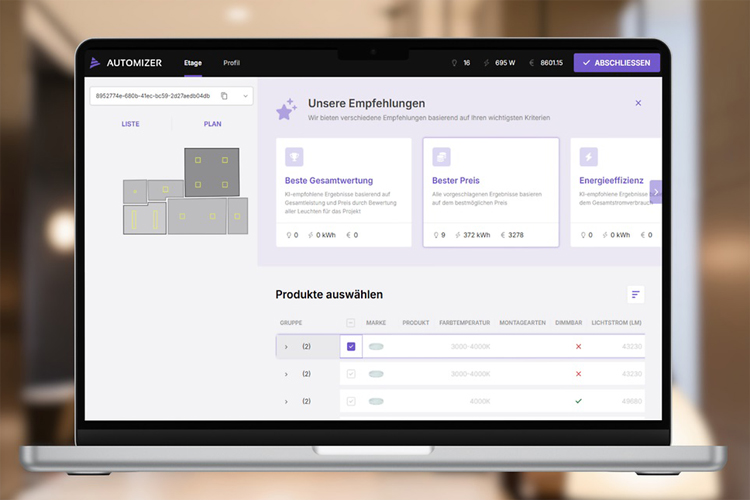Open the project ID dropdown

tap(245, 96)
